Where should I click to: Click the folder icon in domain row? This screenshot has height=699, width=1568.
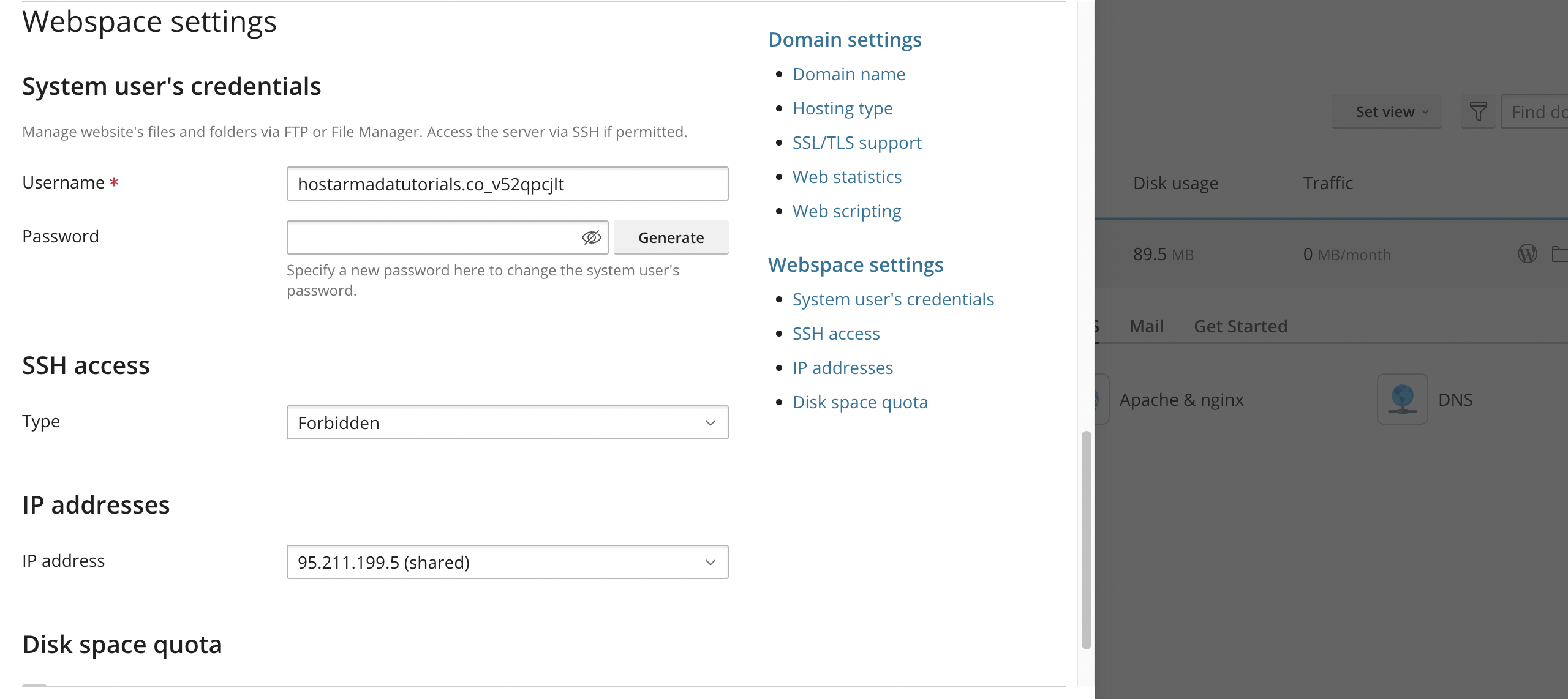[1561, 253]
